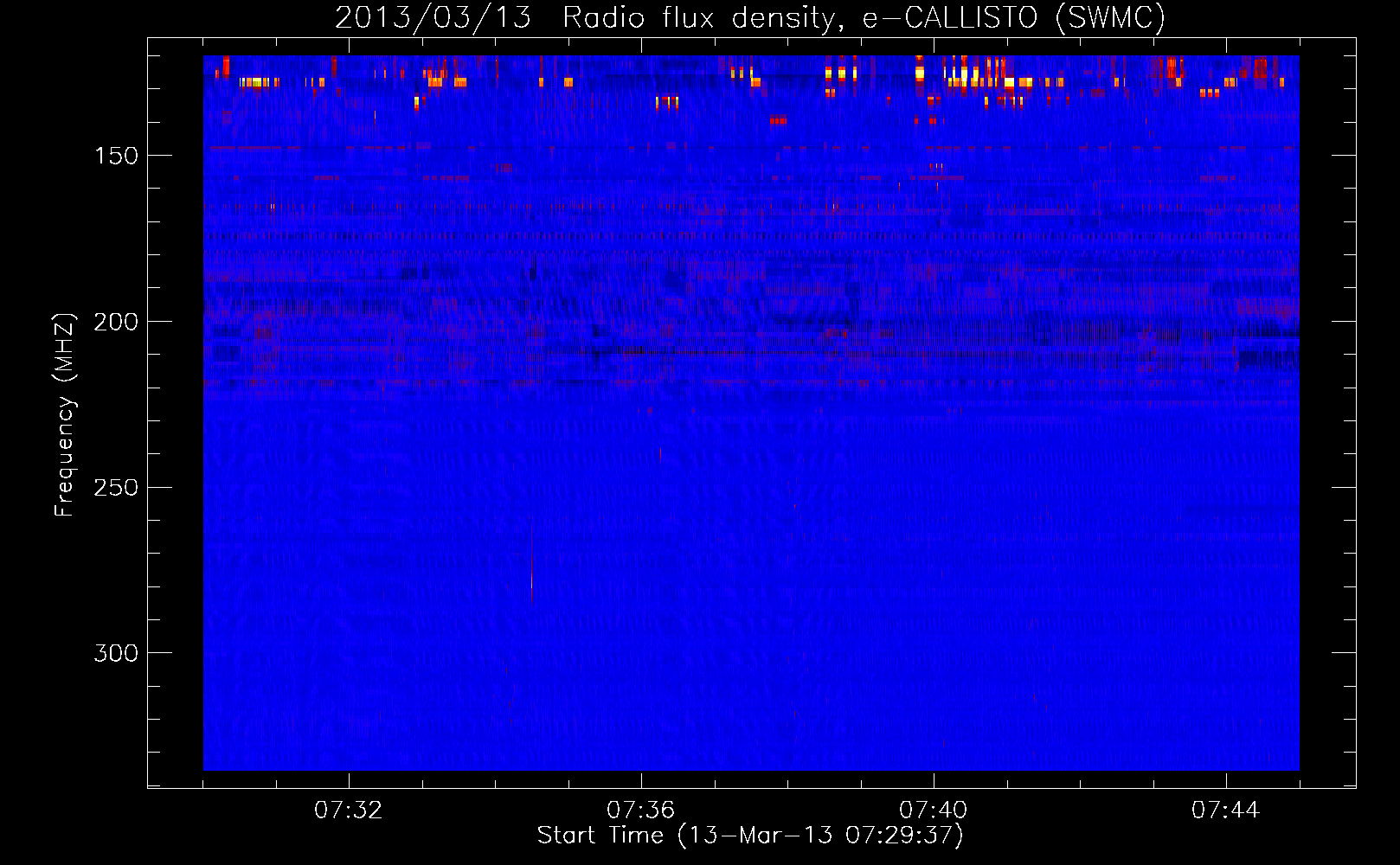Click the 250 frequency tick label
Viewport: 1400px width, 865px height.
tap(116, 488)
